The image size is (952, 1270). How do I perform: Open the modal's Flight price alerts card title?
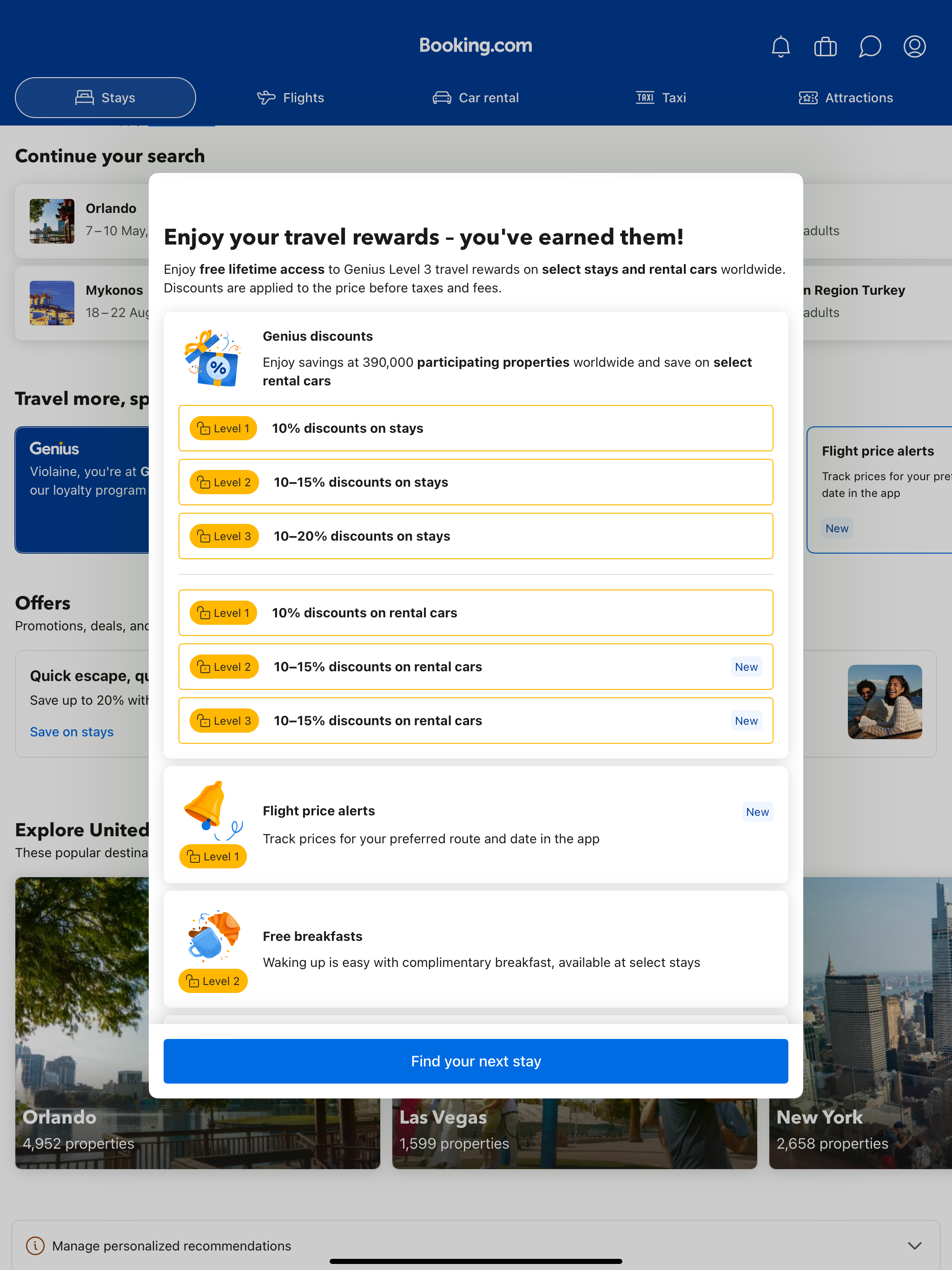pyautogui.click(x=319, y=811)
